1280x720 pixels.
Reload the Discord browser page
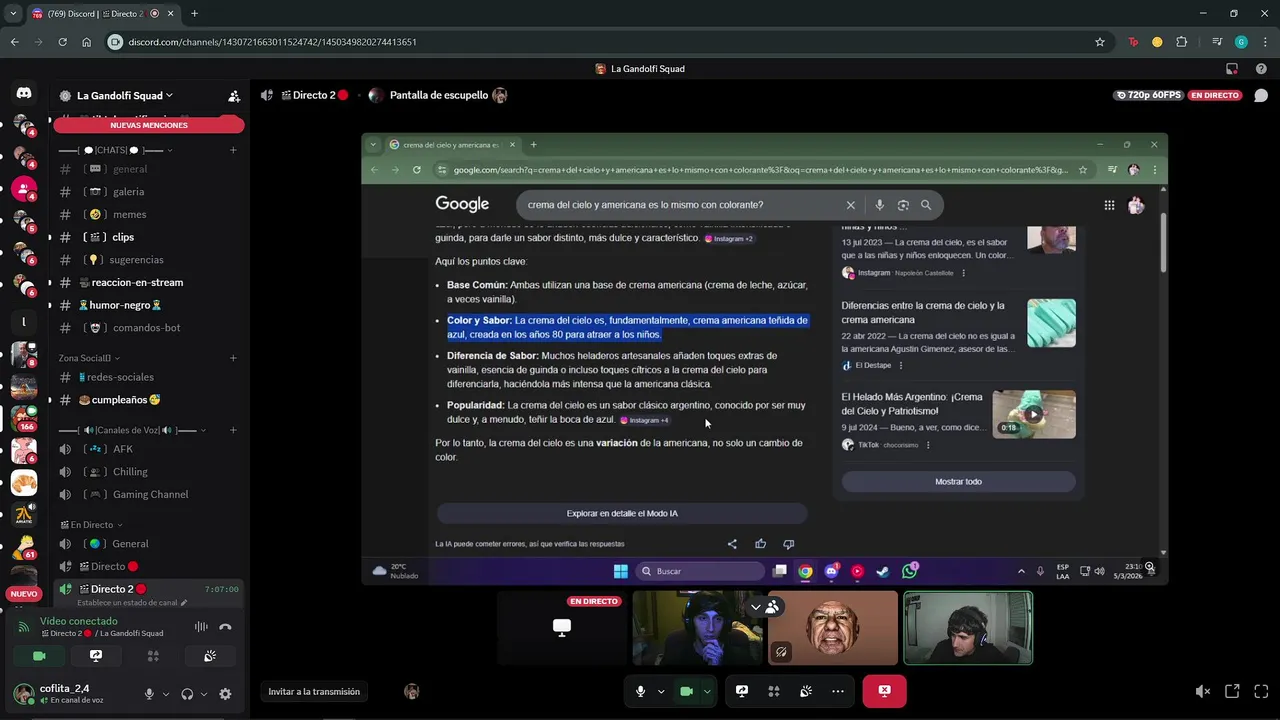tap(62, 42)
